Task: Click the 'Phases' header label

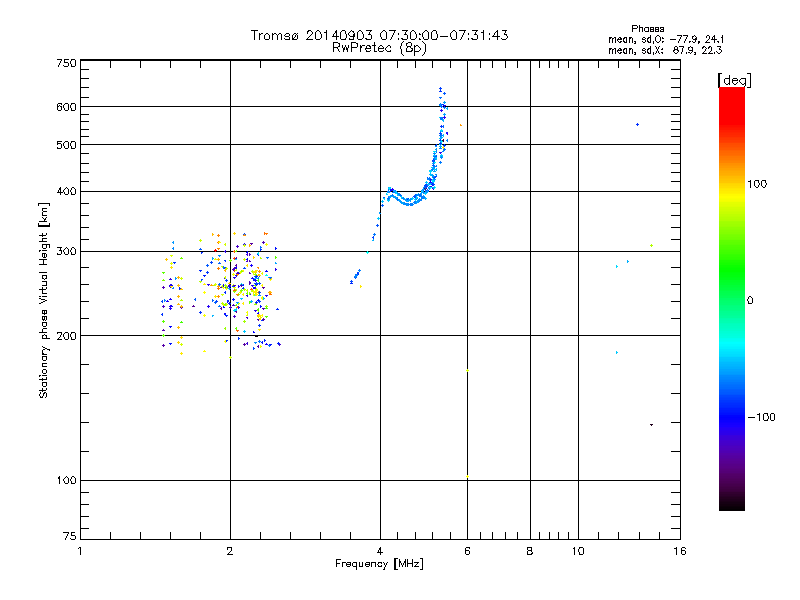Action: point(647,29)
